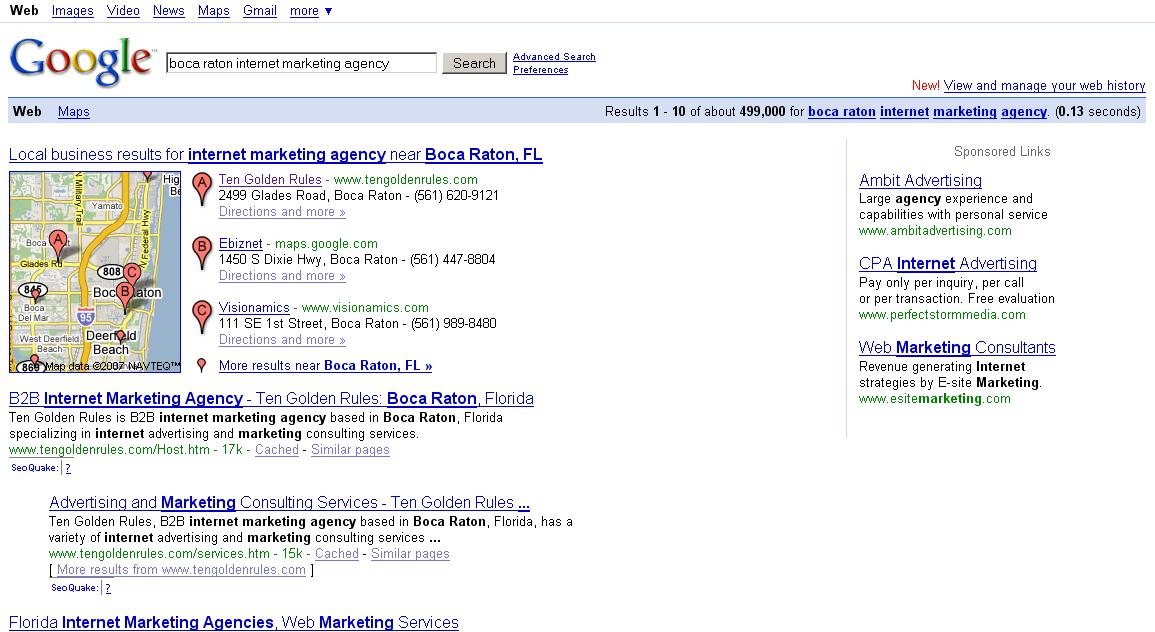Click map pin C on the map thumbnail
1155x632 pixels.
[x=132, y=275]
